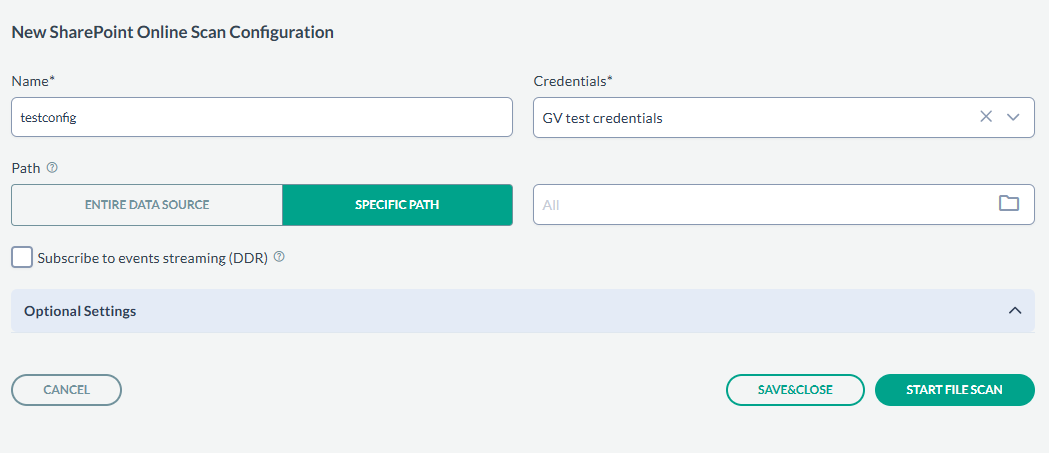The image size is (1049, 453).
Task: Click the Credentials* field label
Action: pyautogui.click(x=573, y=81)
